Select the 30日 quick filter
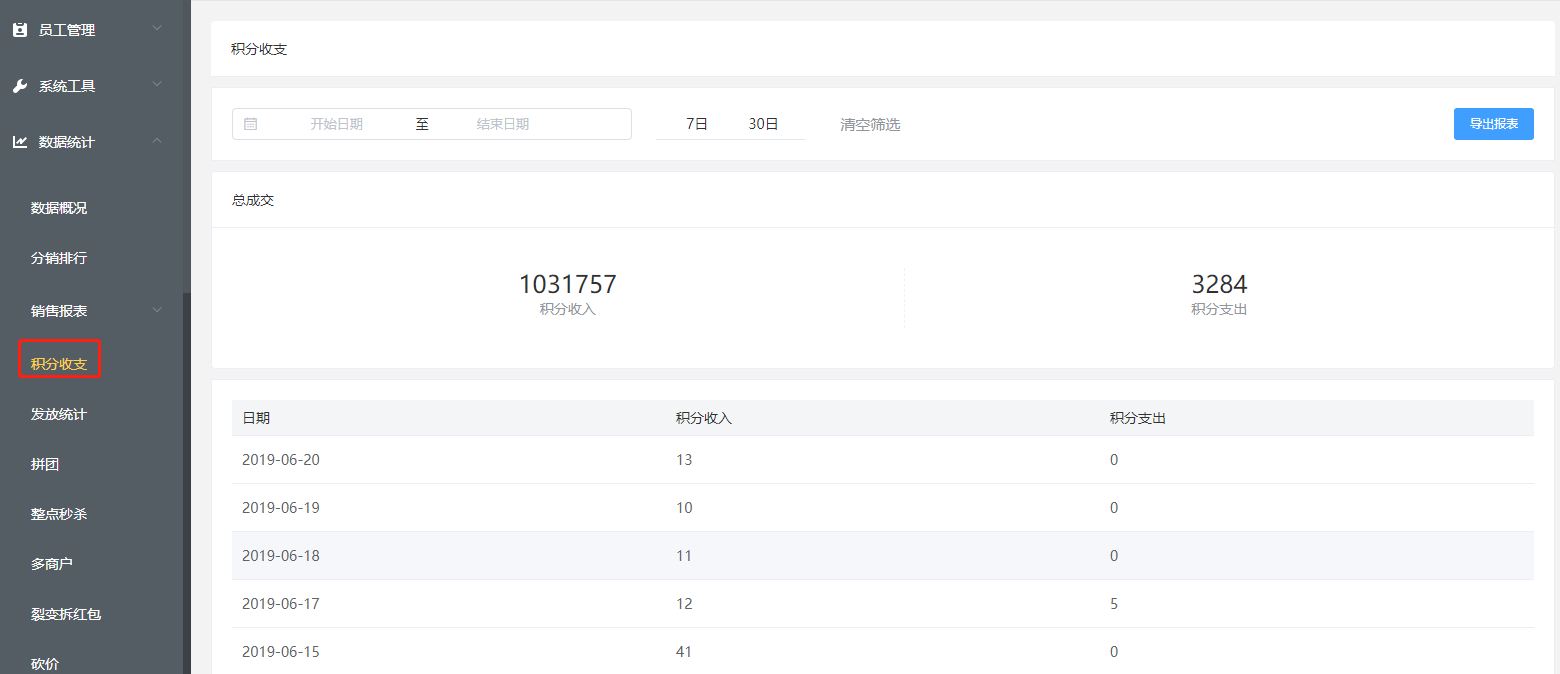Screen dimensions: 1560x674 point(763,124)
